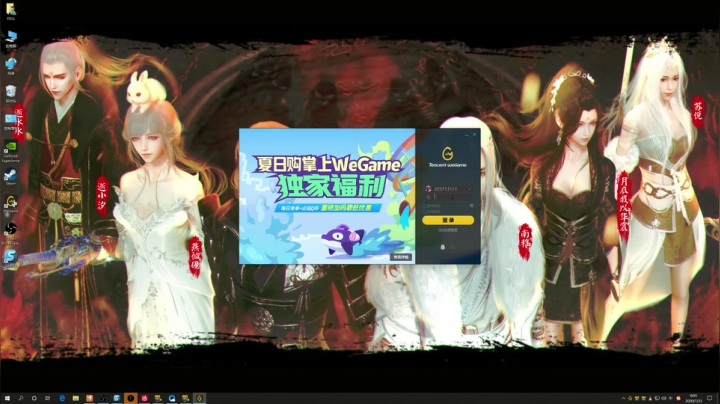Screen dimensions: 720x404
Task: Click the Tencent WeGame logo
Action: 448,157
